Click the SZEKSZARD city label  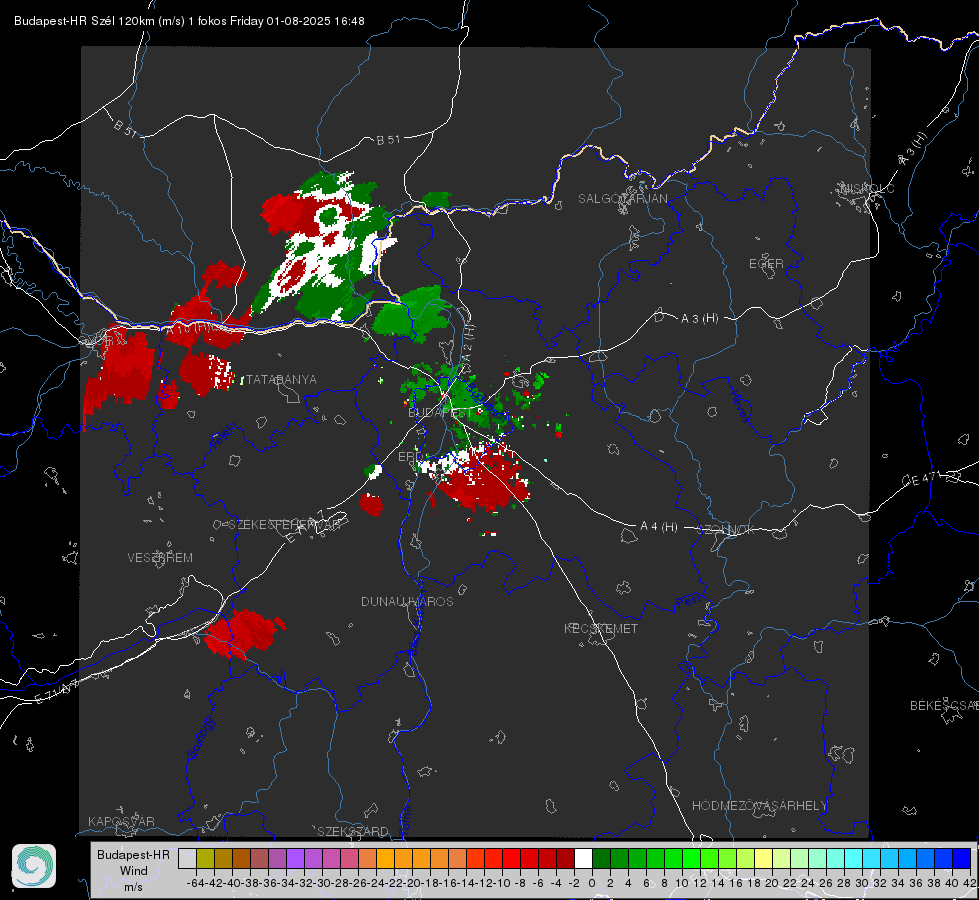click(353, 831)
